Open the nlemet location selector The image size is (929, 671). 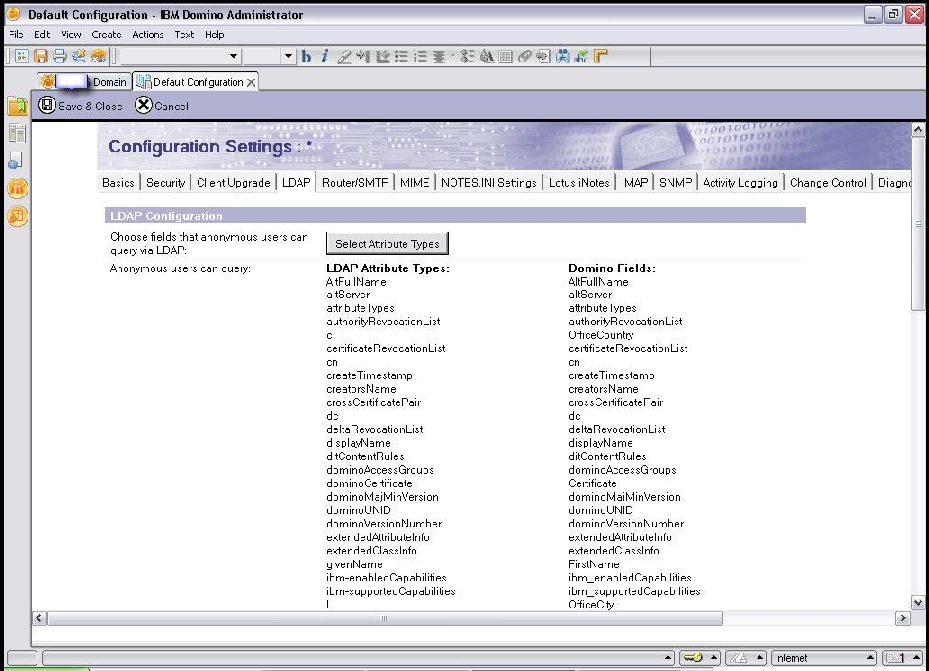[x=824, y=657]
